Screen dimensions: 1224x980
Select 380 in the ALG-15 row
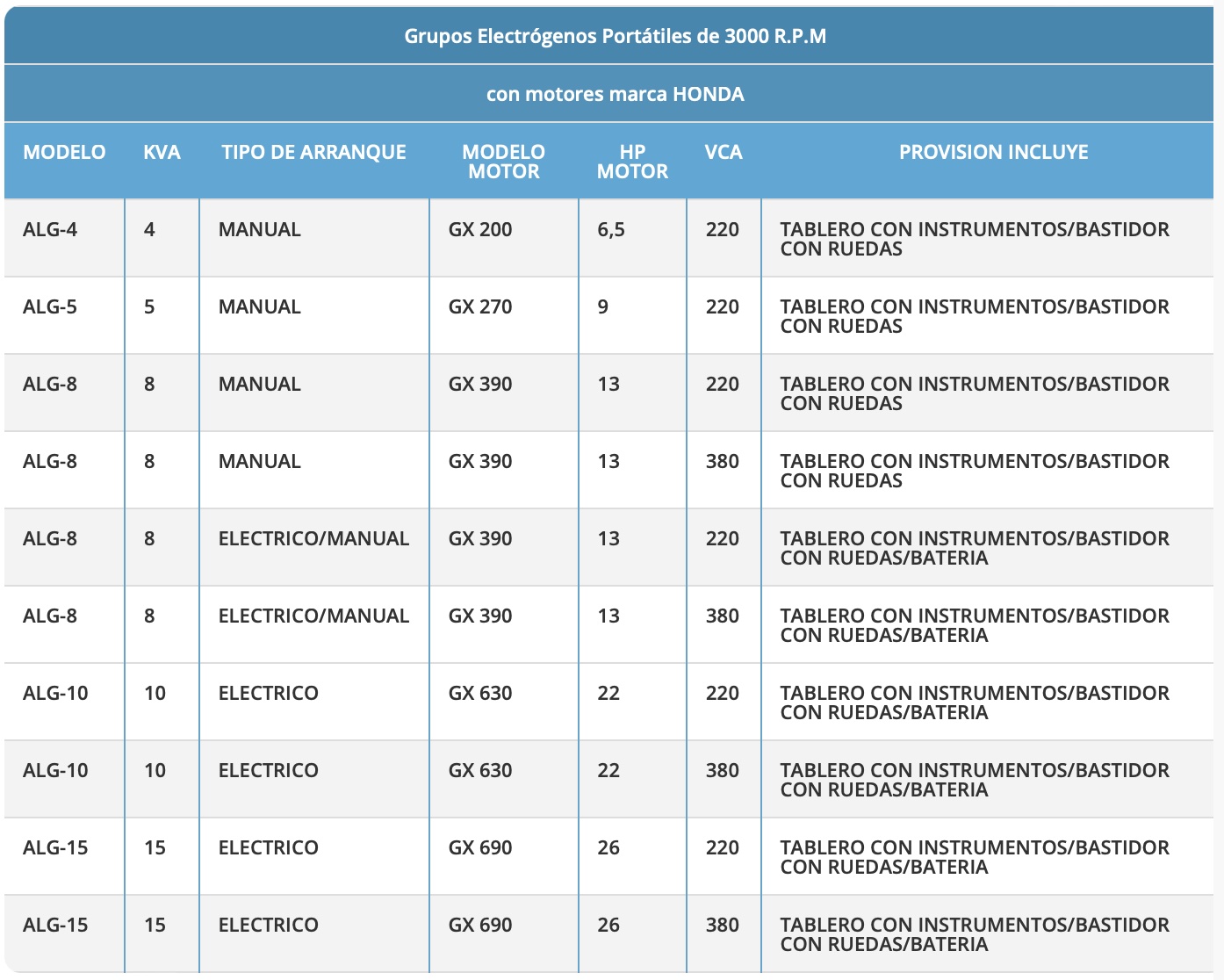pyautogui.click(x=723, y=925)
